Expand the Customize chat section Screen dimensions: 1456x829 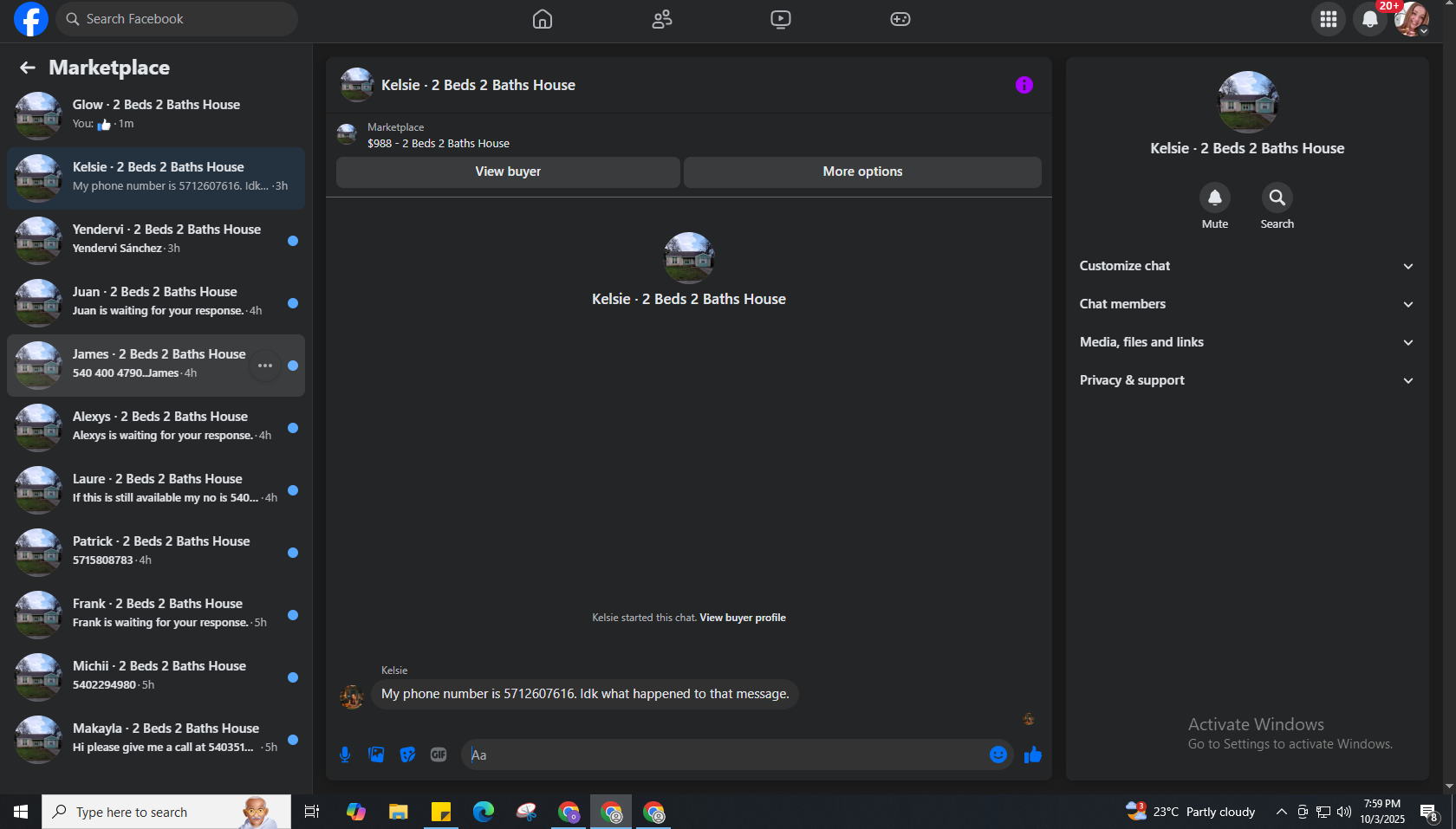[1247, 266]
